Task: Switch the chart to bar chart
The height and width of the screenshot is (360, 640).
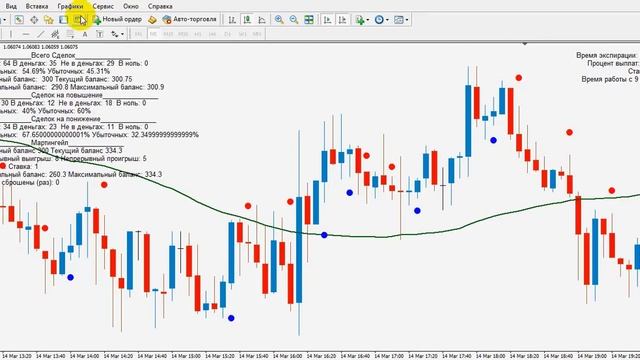Action: (x=232, y=20)
